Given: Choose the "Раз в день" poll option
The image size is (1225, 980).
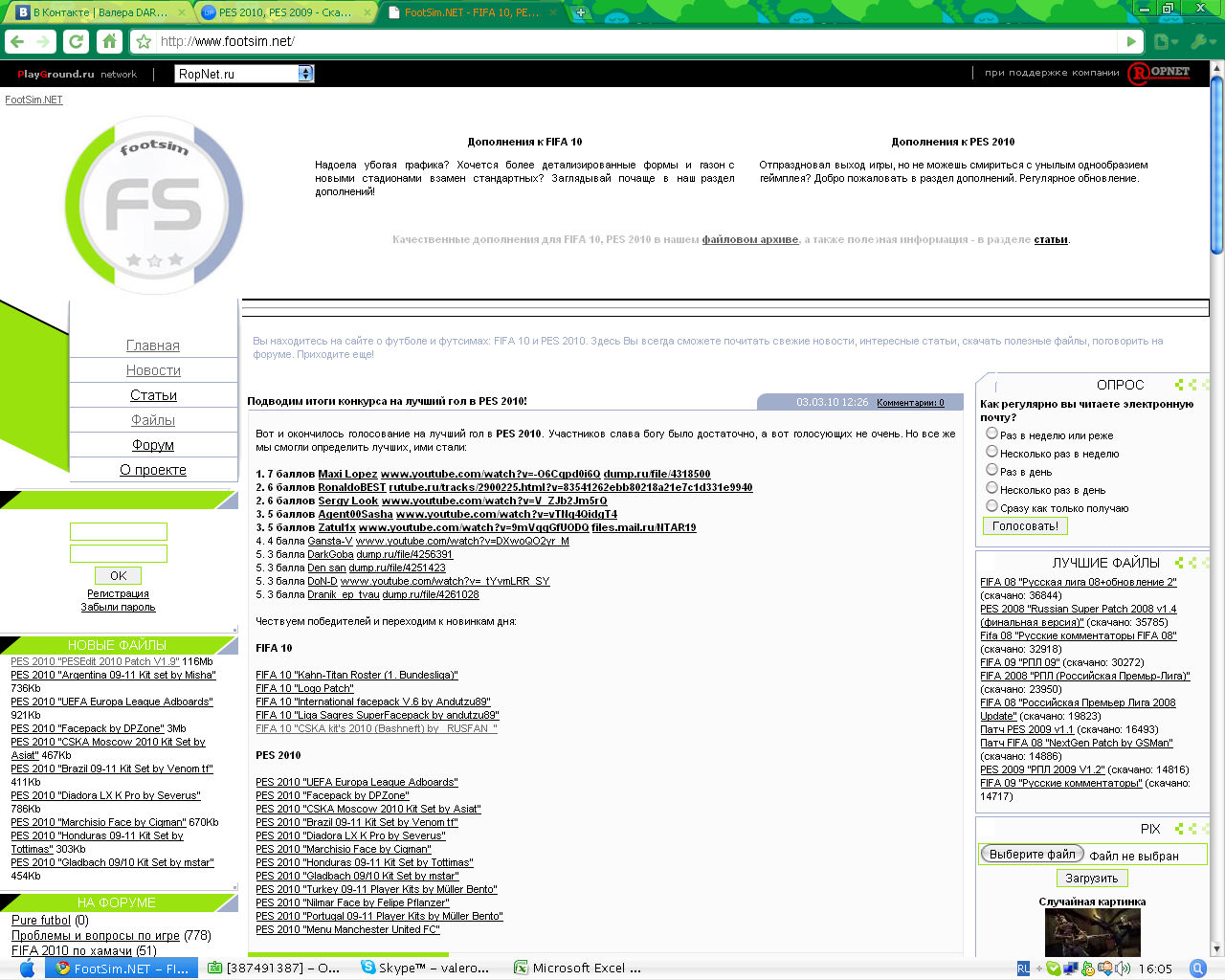Looking at the screenshot, I should [x=991, y=470].
